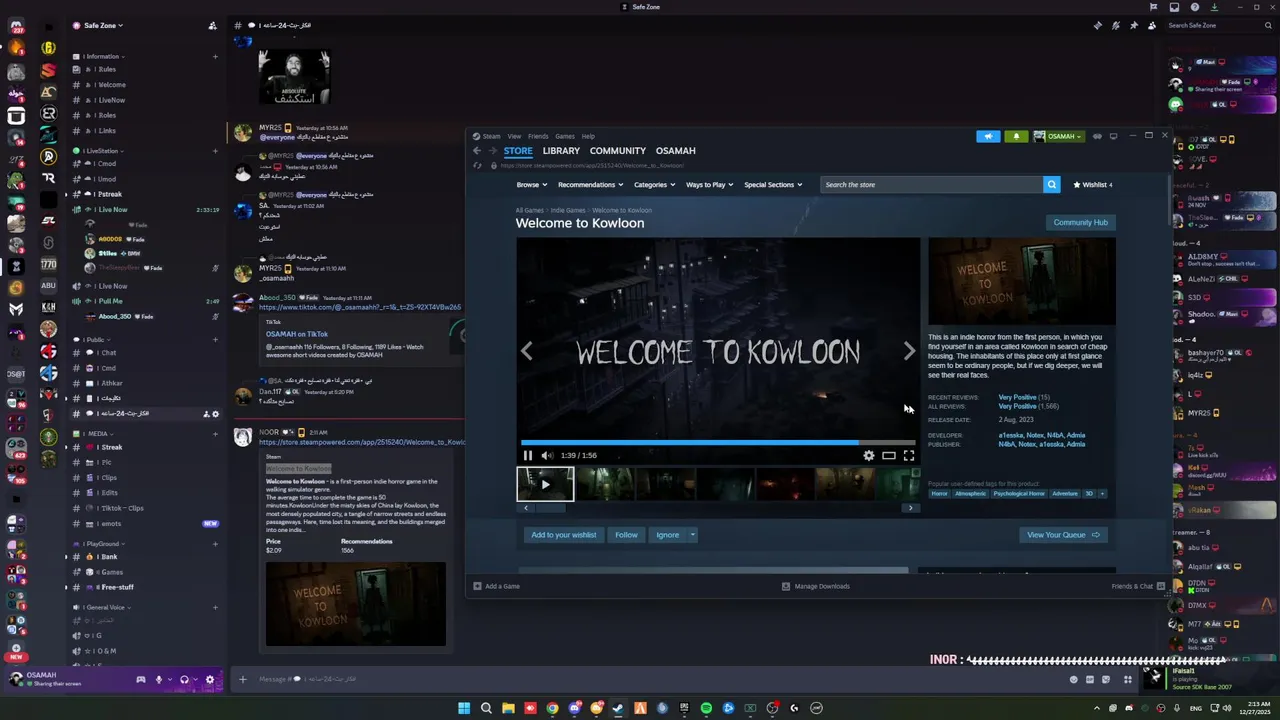This screenshot has width=1280, height=720.
Task: Mute the Steam trailer volume
Action: pos(546,455)
